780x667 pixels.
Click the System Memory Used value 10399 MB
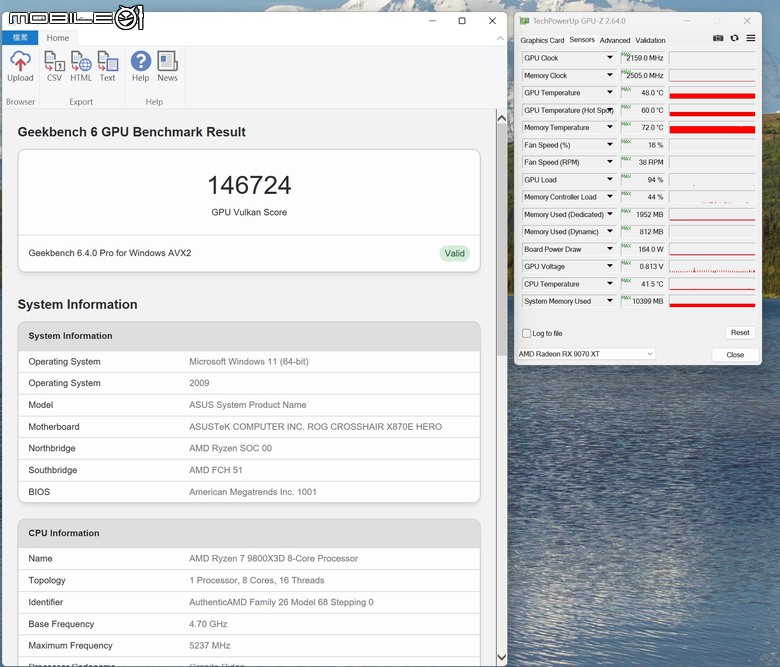pyautogui.click(x=648, y=301)
